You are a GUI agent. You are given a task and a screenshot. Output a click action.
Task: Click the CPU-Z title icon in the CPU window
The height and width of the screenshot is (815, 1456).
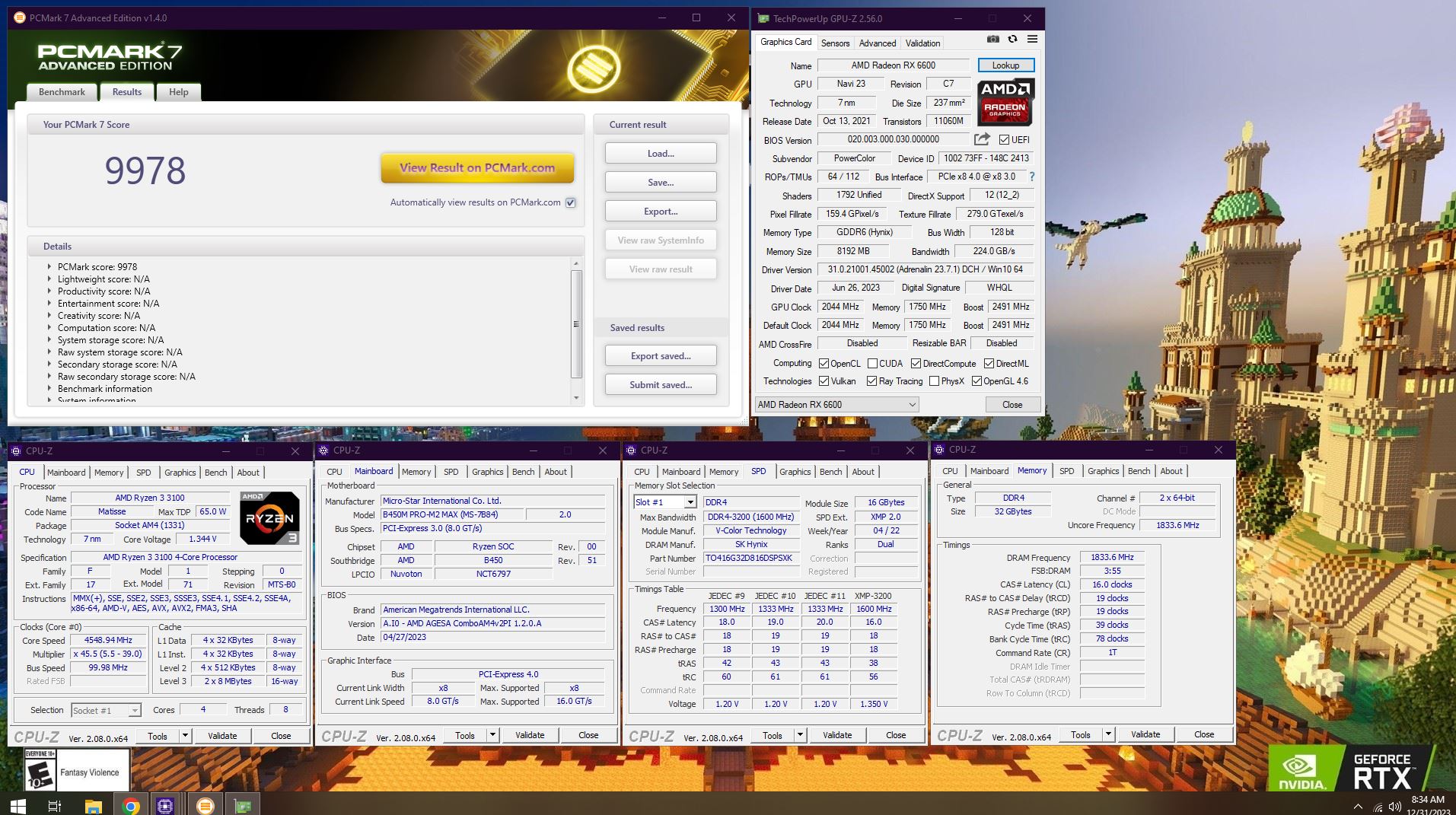[x=16, y=451]
